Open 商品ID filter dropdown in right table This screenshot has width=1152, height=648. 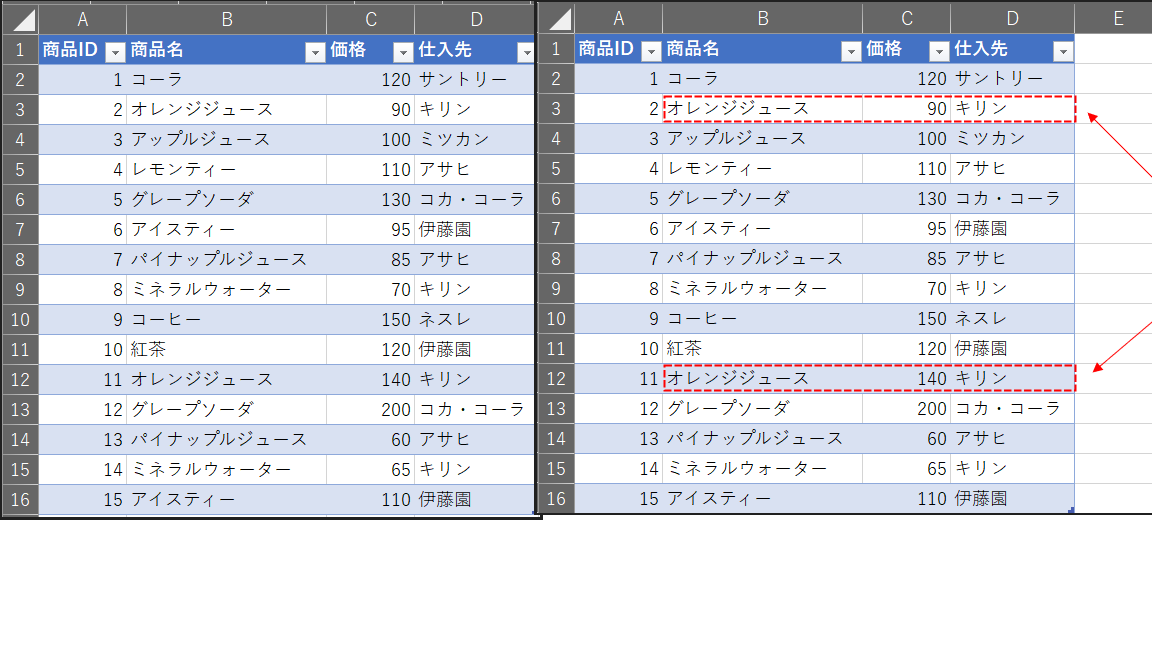coord(652,51)
